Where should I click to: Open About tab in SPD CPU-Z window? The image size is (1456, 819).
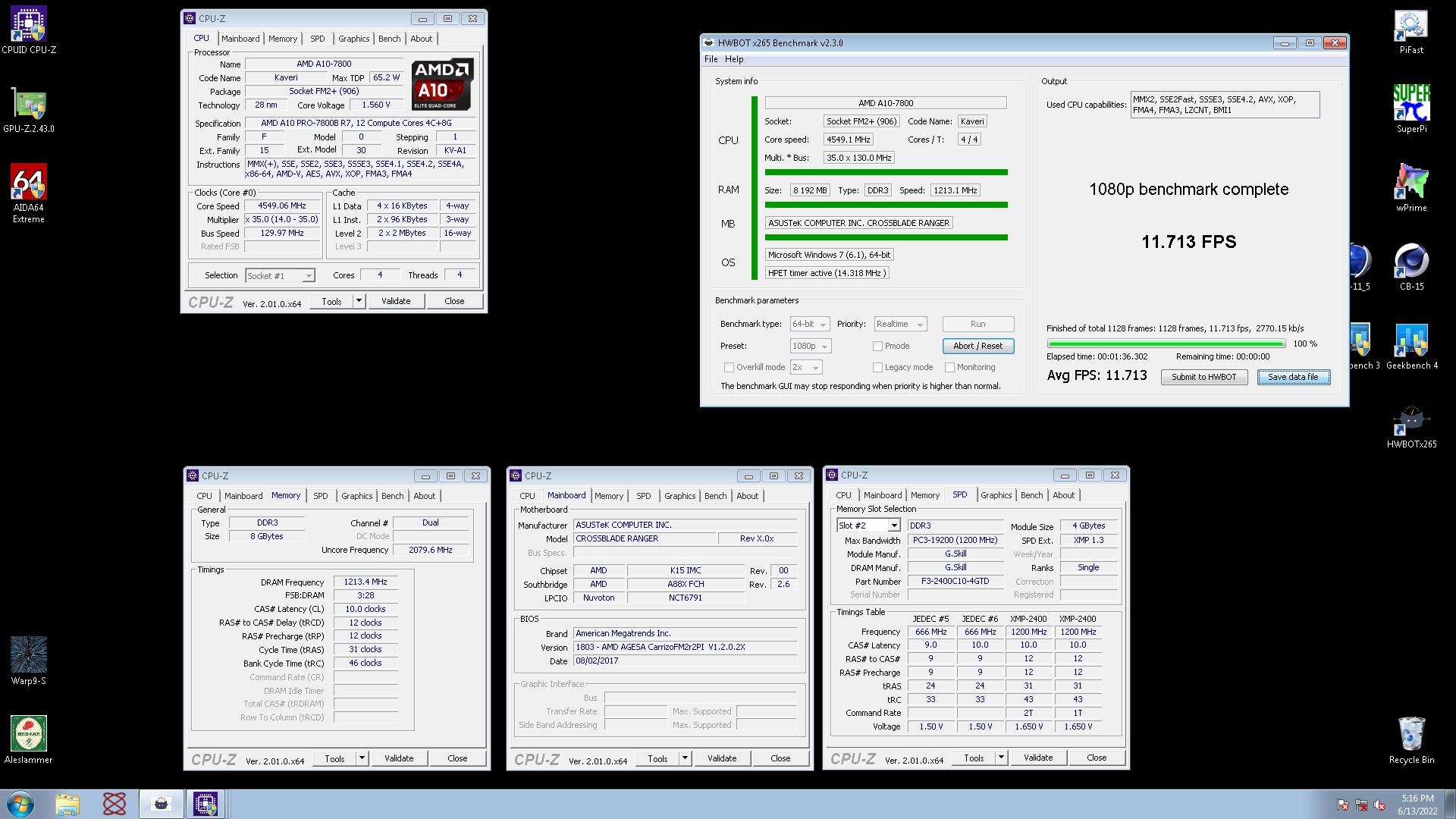[1064, 495]
